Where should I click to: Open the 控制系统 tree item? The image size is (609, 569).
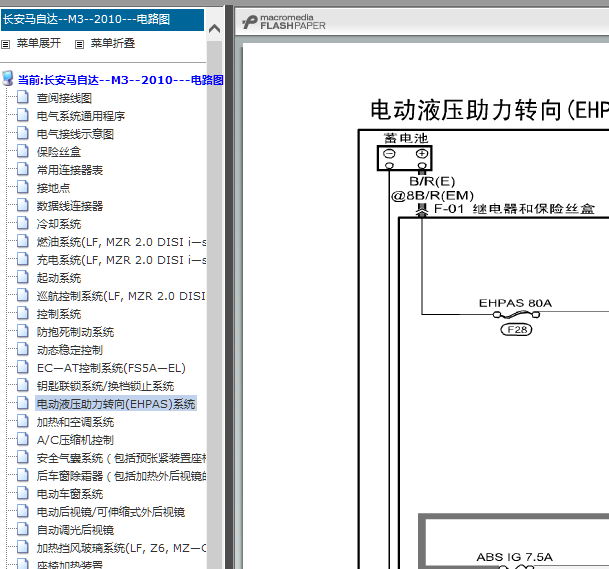[59, 314]
